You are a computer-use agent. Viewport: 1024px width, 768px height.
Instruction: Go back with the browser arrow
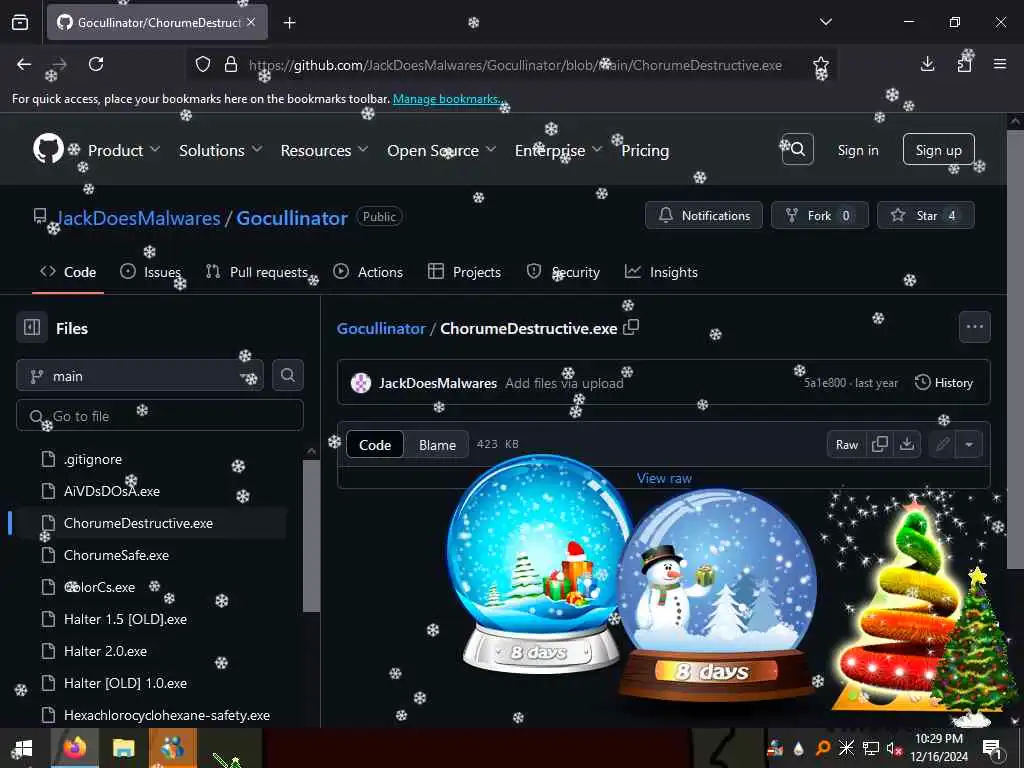point(24,64)
